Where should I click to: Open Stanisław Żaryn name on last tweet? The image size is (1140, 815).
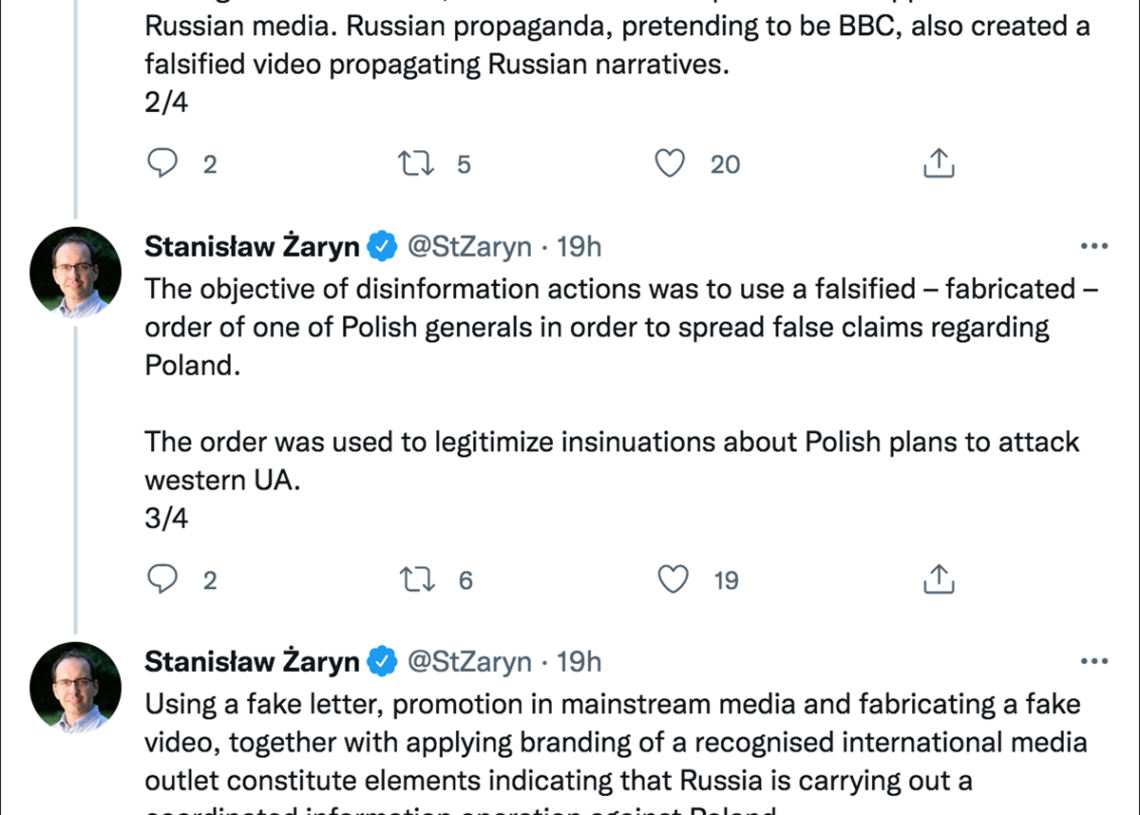point(252,662)
